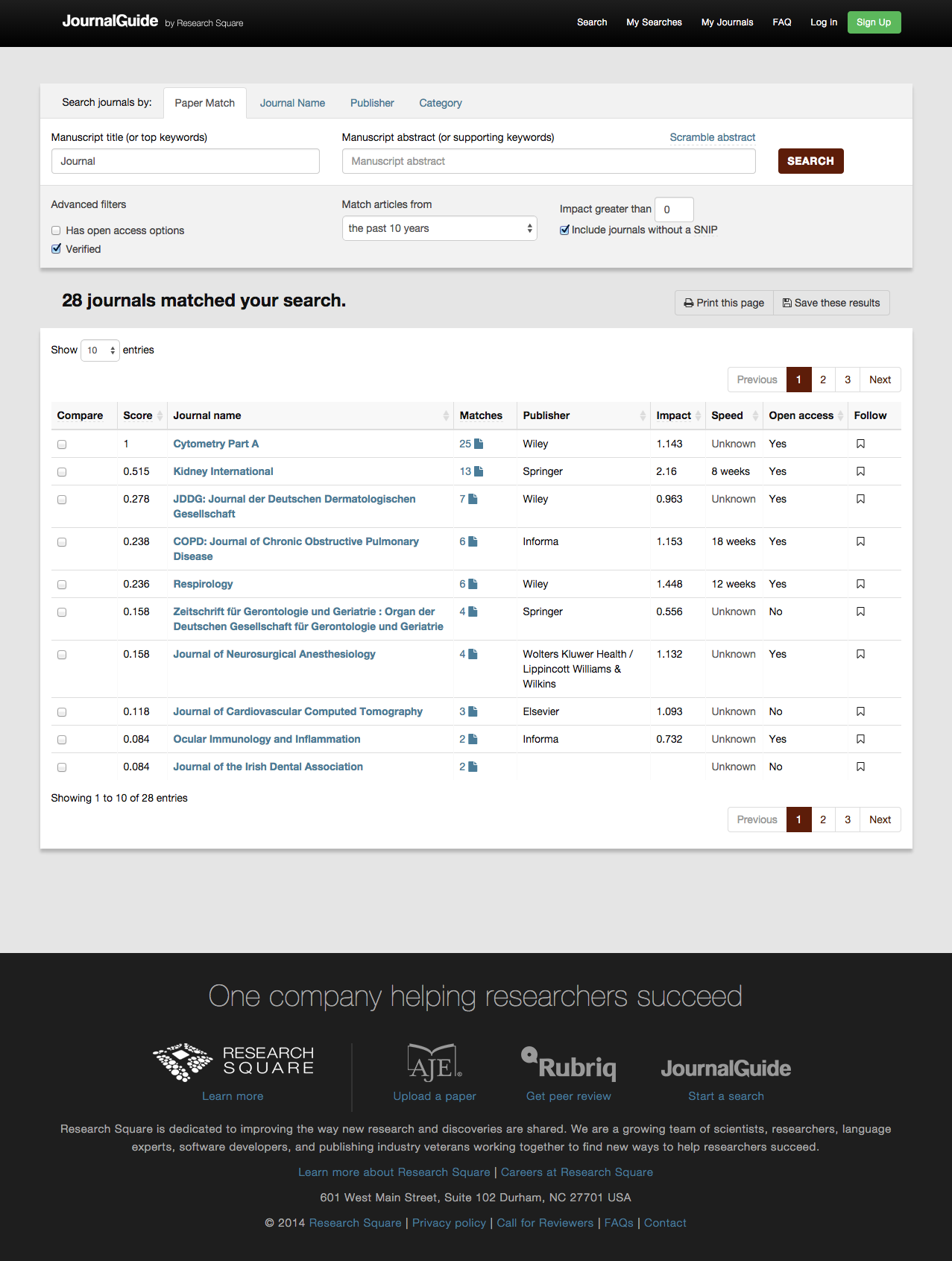
Task: Click the AJE footer logo
Action: tap(435, 1063)
